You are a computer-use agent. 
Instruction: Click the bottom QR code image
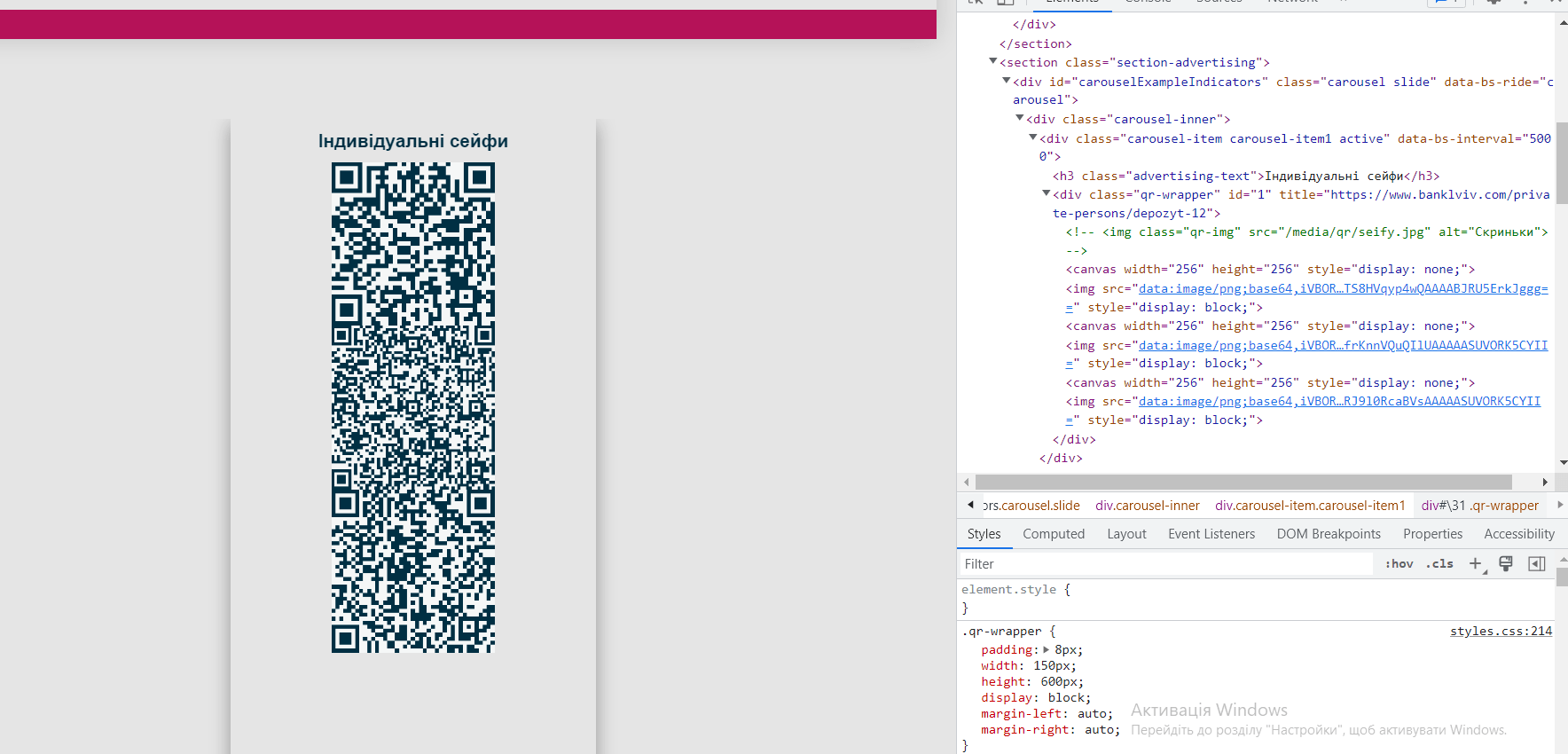tap(413, 571)
